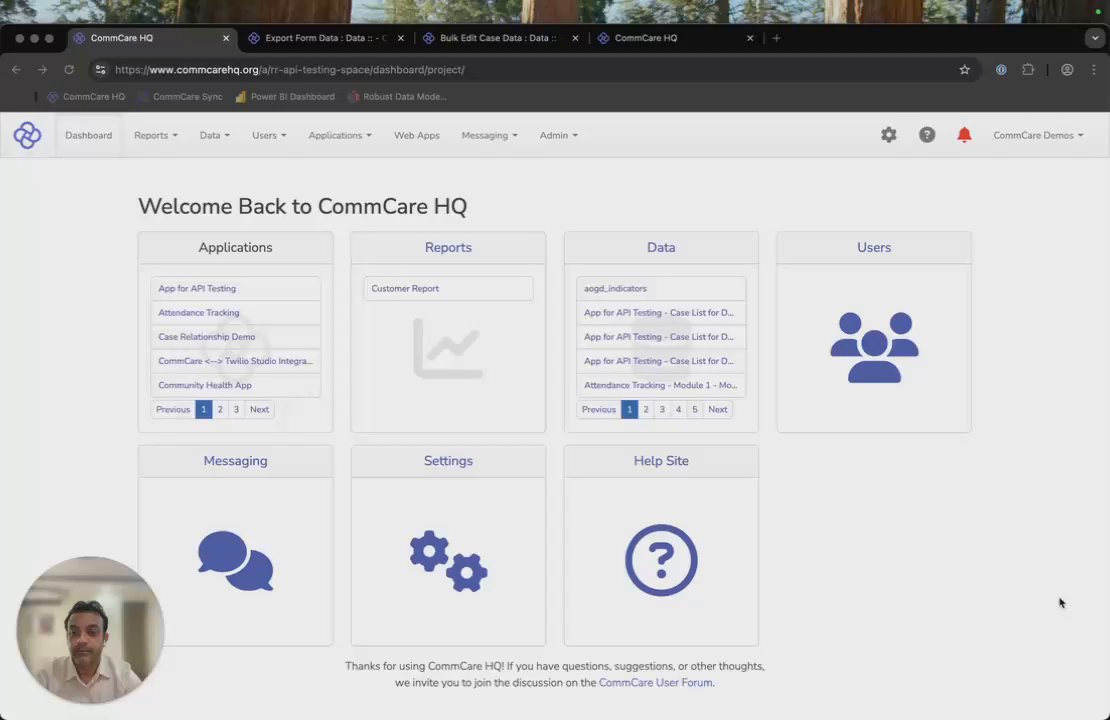The image size is (1110, 720).
Task: Open CommCare Twilio Studio Integration app
Action: pyautogui.click(x=236, y=361)
